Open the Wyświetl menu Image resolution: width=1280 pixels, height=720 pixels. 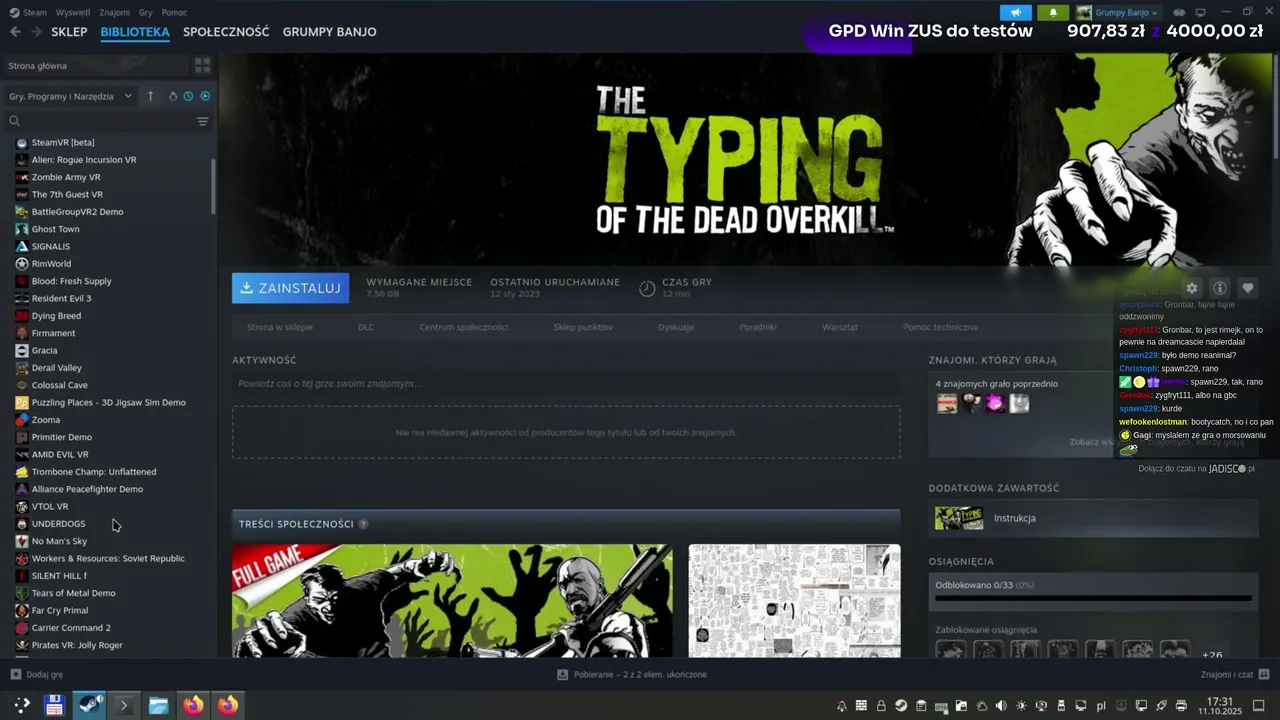(73, 12)
